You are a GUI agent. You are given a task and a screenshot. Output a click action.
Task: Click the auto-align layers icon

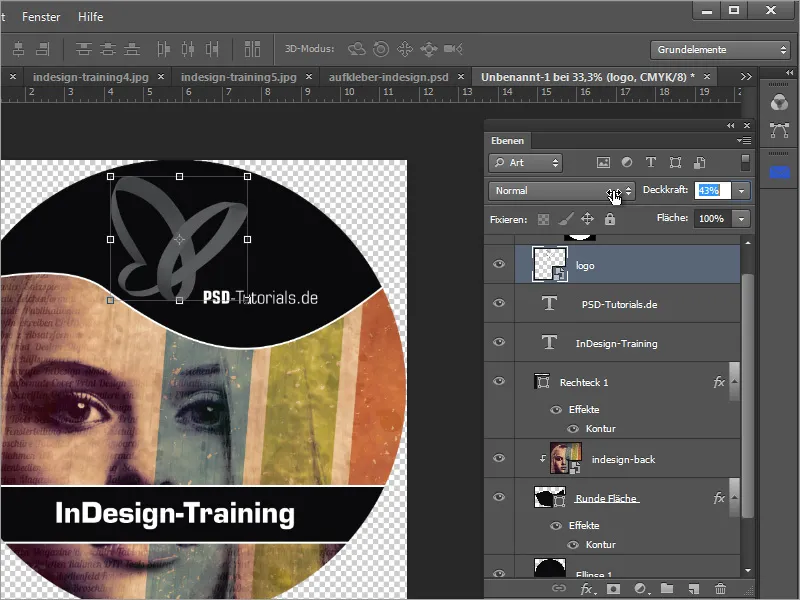[252, 49]
